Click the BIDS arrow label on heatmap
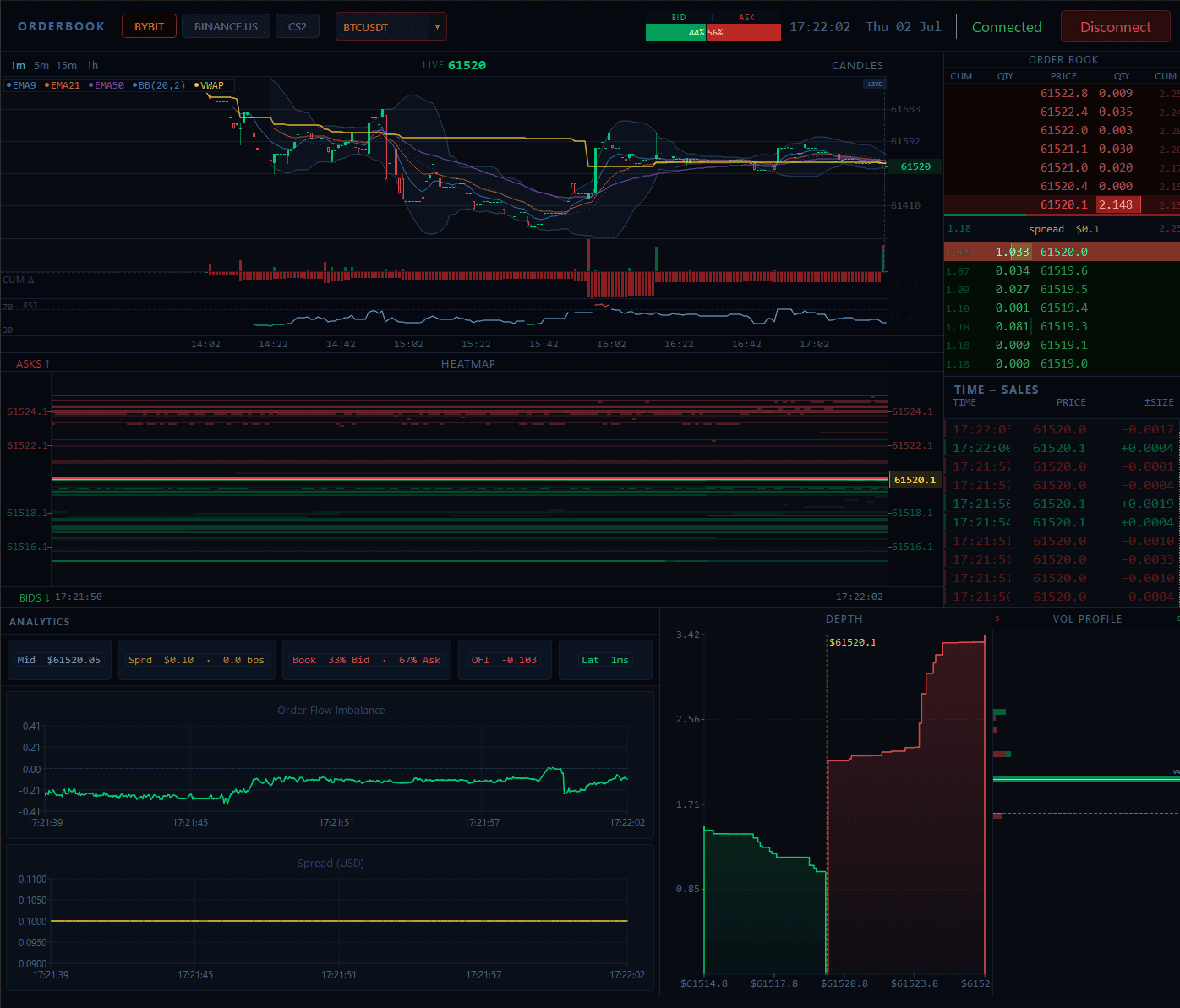The height and width of the screenshot is (1008, 1180). tap(35, 597)
